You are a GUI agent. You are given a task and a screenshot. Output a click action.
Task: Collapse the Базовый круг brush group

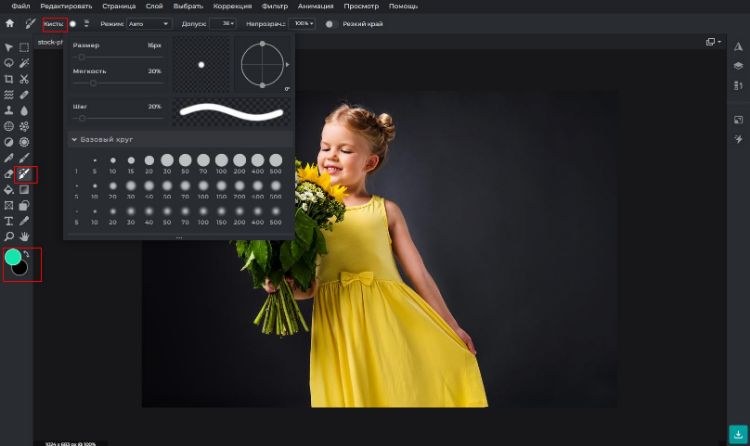pyautogui.click(x=74, y=139)
